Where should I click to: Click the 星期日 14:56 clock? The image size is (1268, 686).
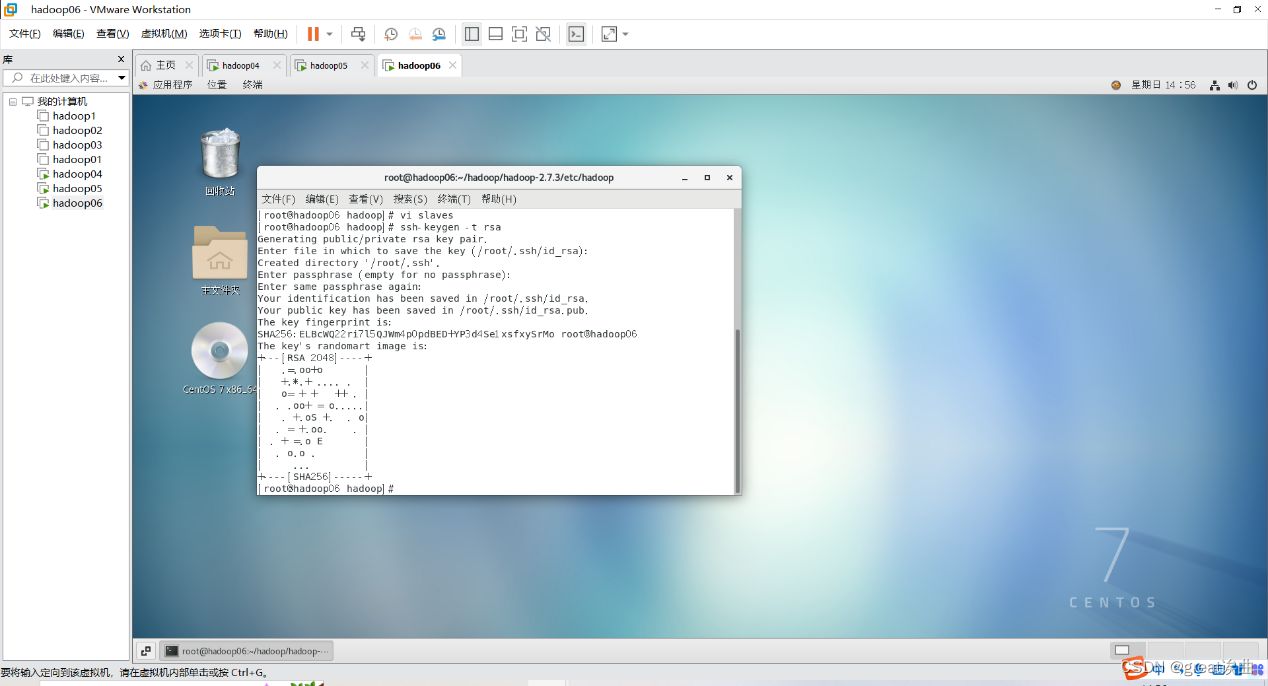pos(1163,85)
